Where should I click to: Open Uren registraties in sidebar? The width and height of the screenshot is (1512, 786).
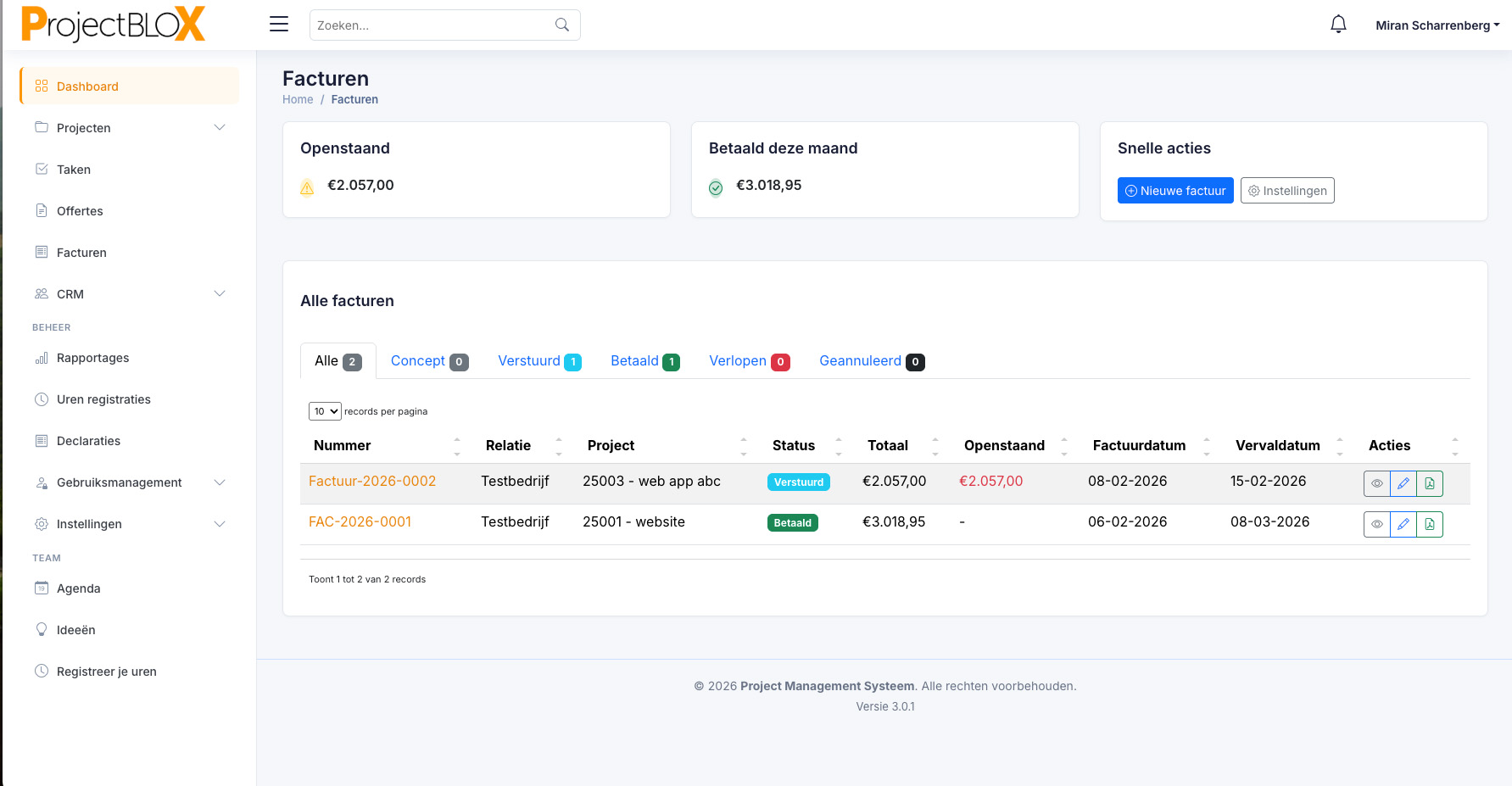point(103,399)
